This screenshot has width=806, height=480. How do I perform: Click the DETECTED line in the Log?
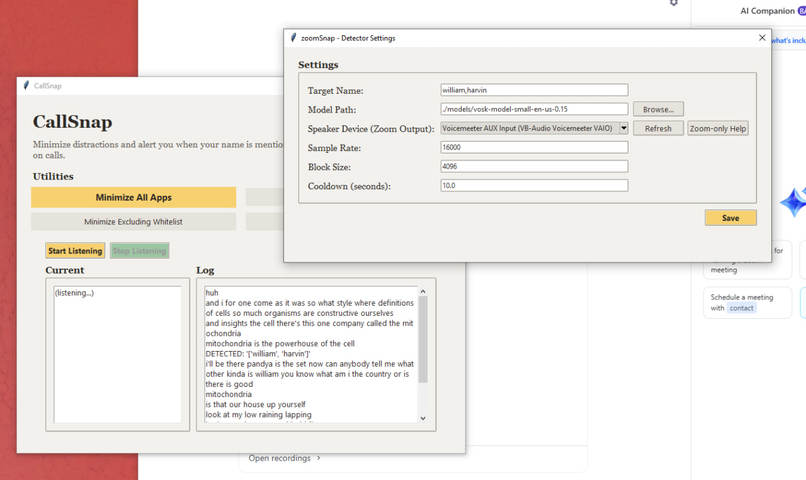pyautogui.click(x=258, y=354)
